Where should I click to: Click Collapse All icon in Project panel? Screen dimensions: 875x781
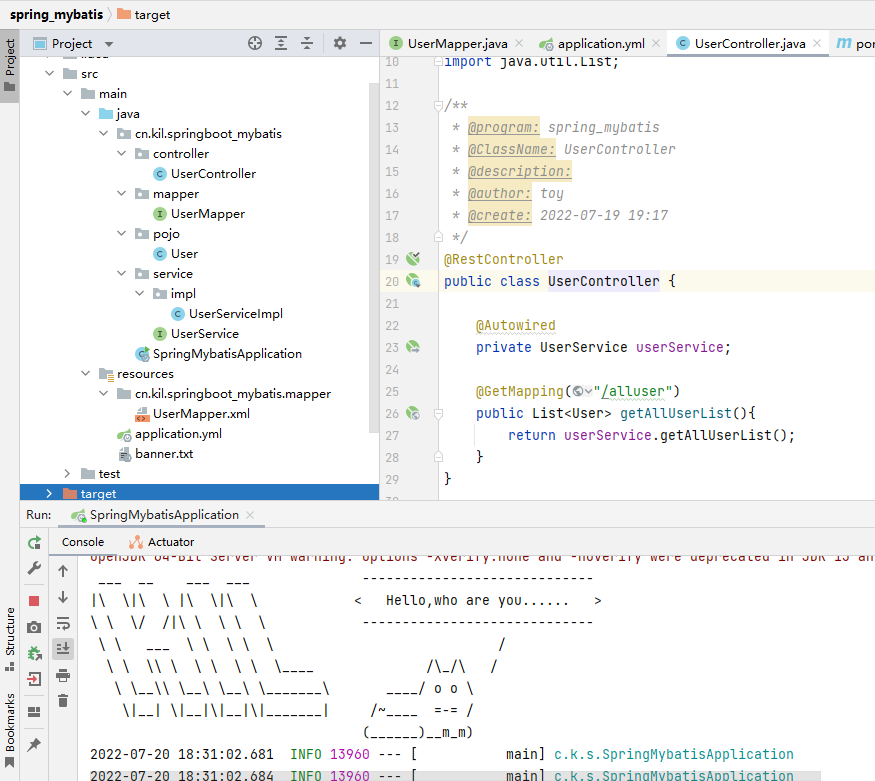[x=307, y=43]
